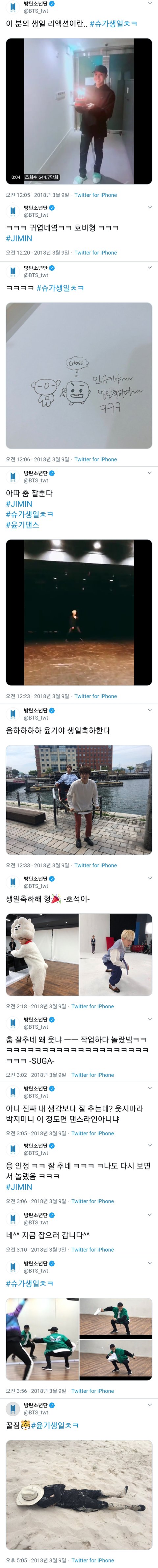This screenshot has height=1568, width=158.
Task: Click the profile avatar beside the 생일축하해 형 tweet
Action: coord(13,882)
